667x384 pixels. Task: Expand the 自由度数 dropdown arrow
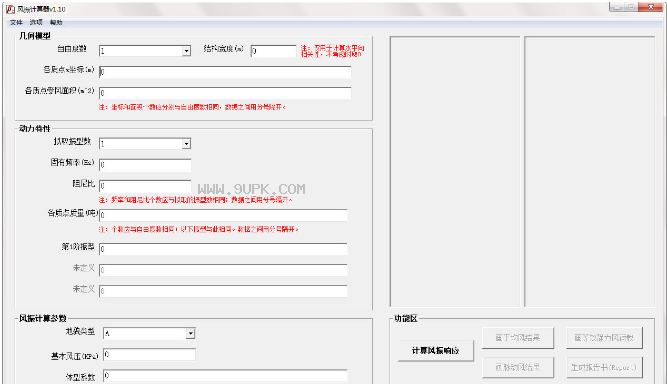pyautogui.click(x=186, y=51)
